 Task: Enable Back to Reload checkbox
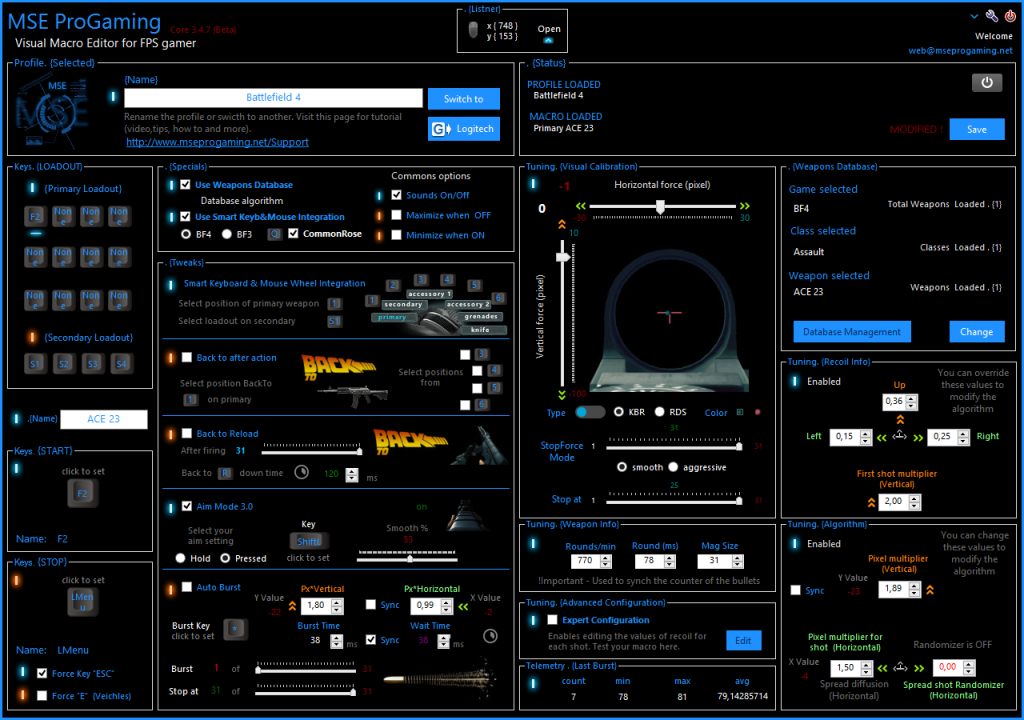tap(187, 433)
